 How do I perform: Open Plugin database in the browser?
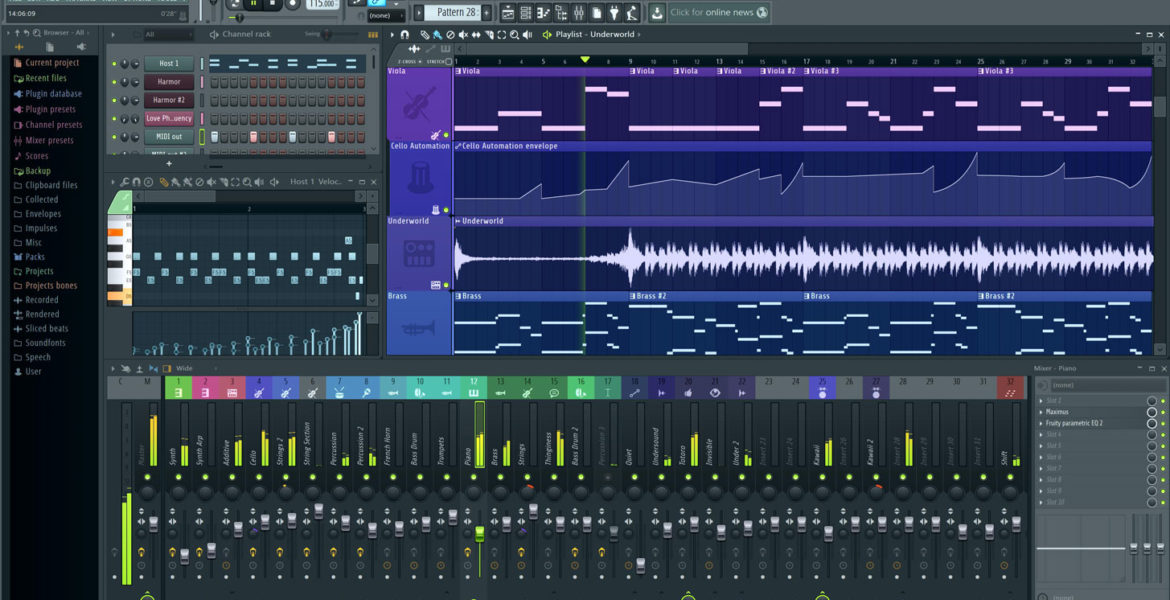click(x=53, y=94)
